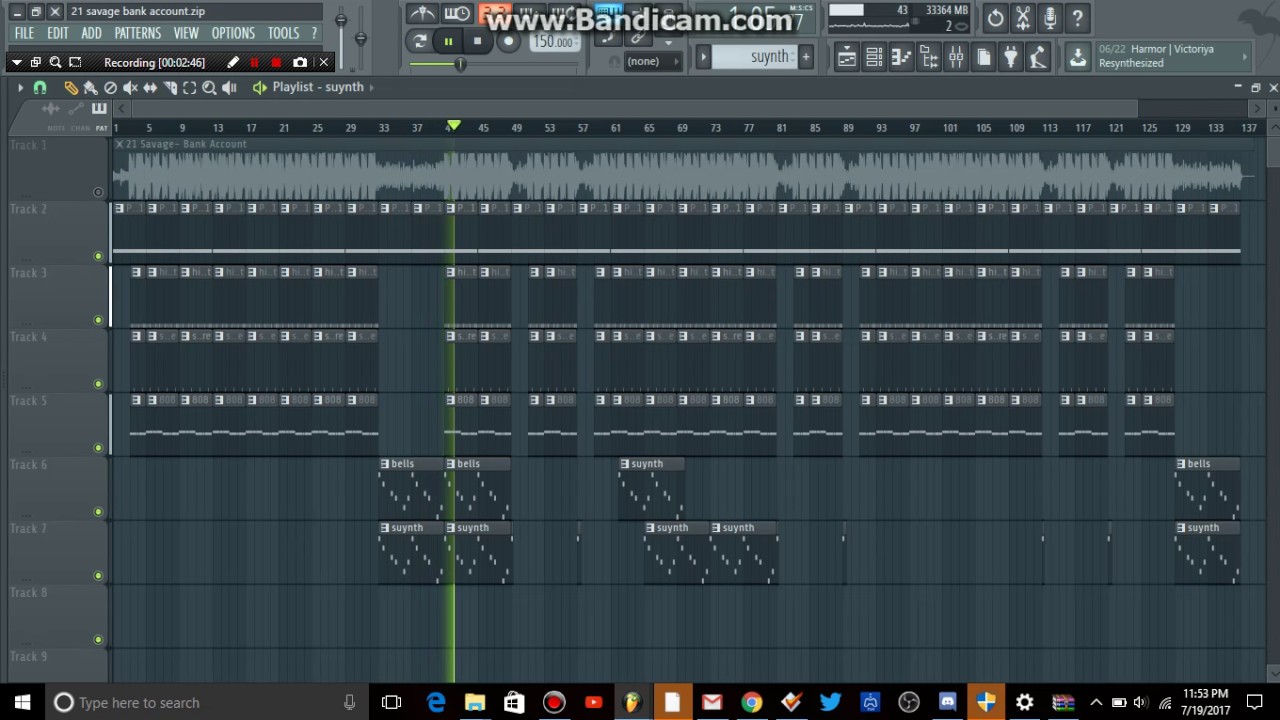Click the Bandicam drawing pencil icon
The width and height of the screenshot is (1280, 720).
pos(233,62)
